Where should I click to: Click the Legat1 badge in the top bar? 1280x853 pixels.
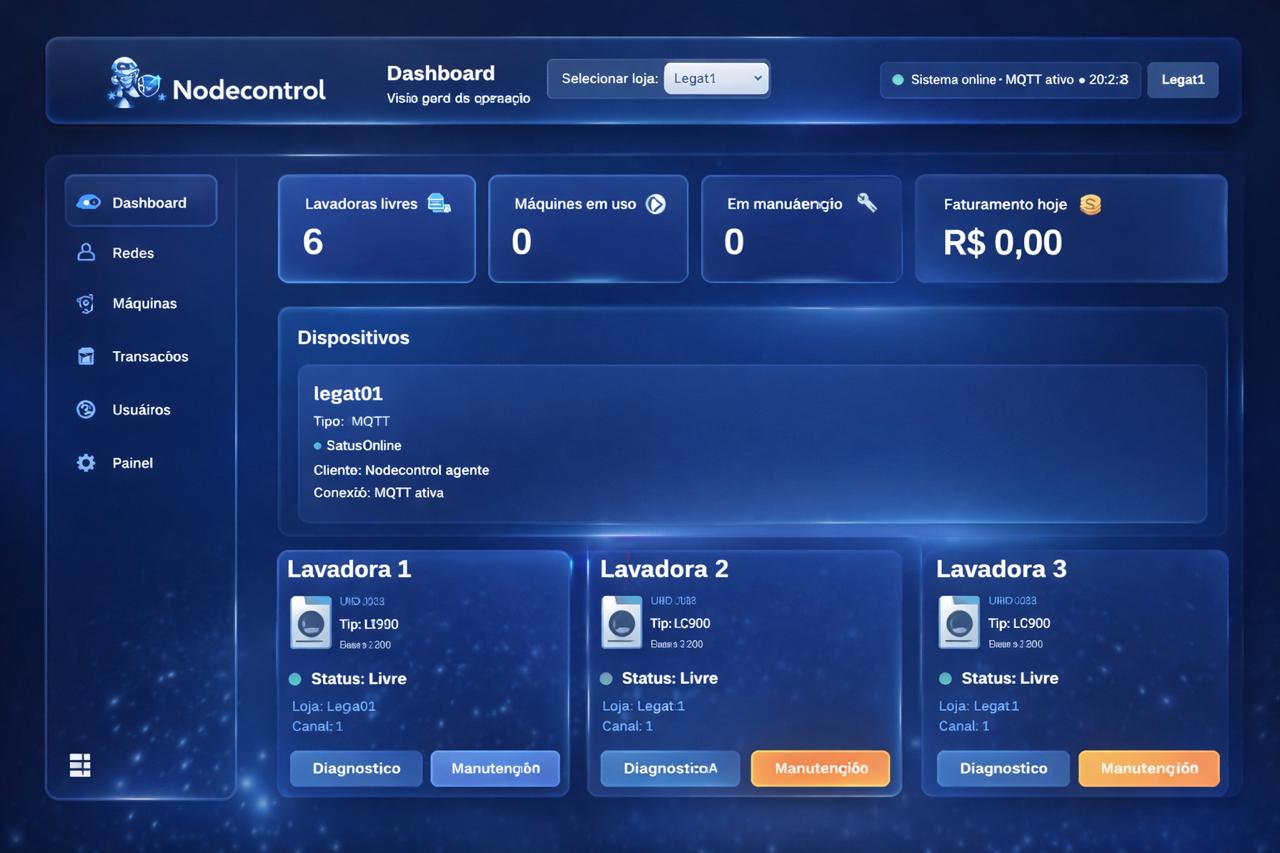click(x=1182, y=79)
